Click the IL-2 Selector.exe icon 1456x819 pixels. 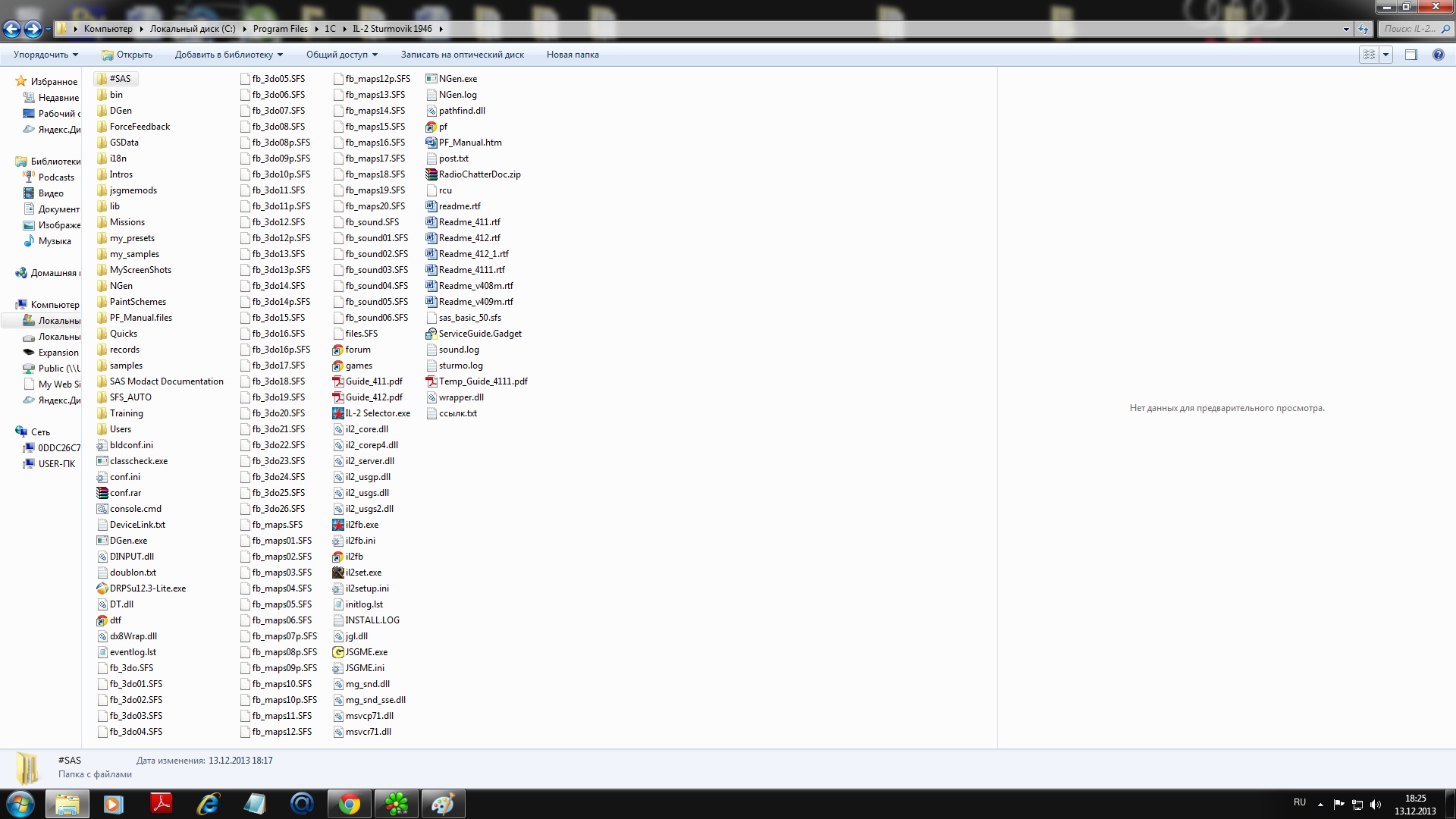click(338, 413)
